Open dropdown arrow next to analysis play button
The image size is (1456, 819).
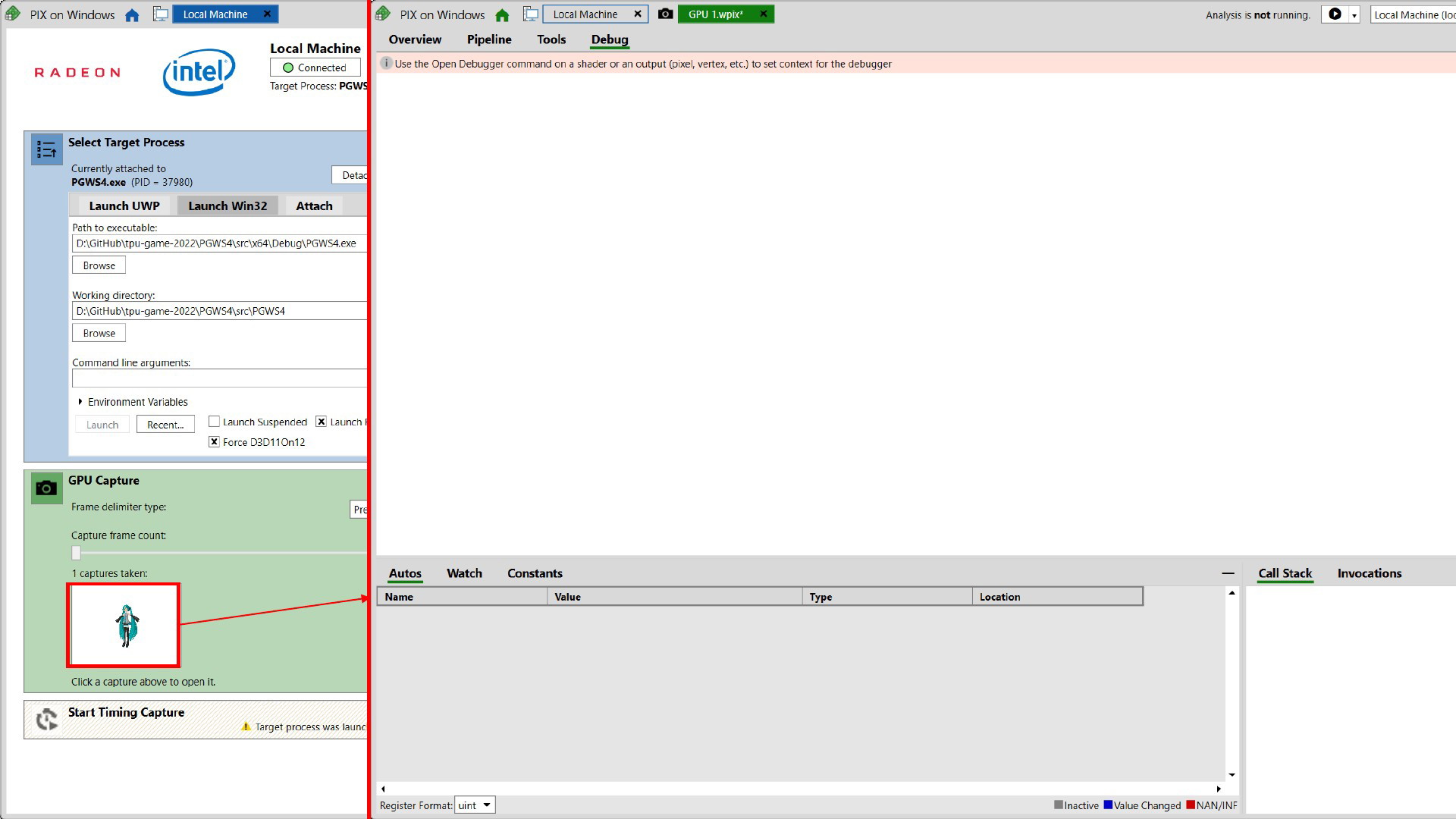[x=1354, y=15]
